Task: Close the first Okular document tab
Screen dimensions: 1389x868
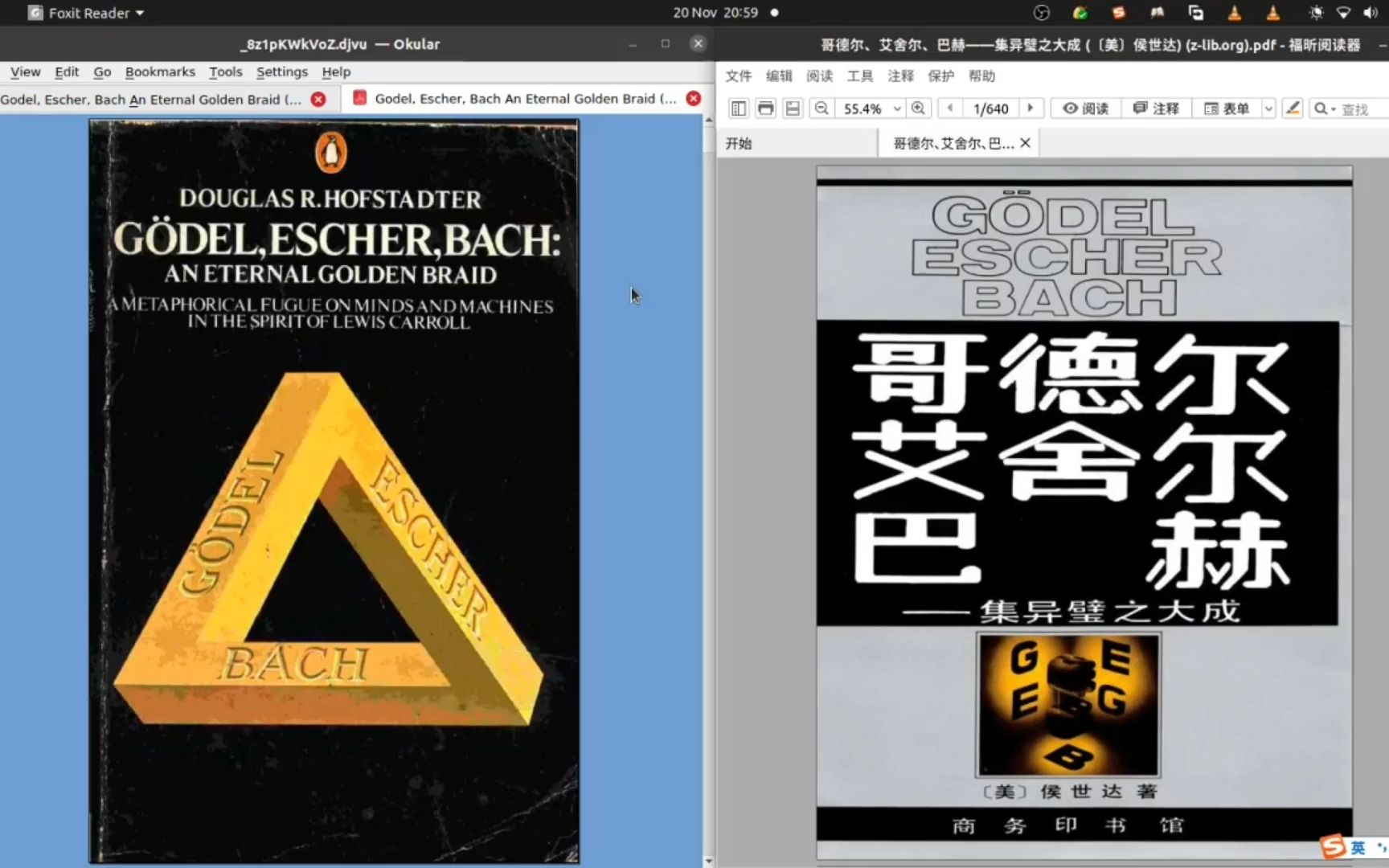Action: pyautogui.click(x=318, y=99)
